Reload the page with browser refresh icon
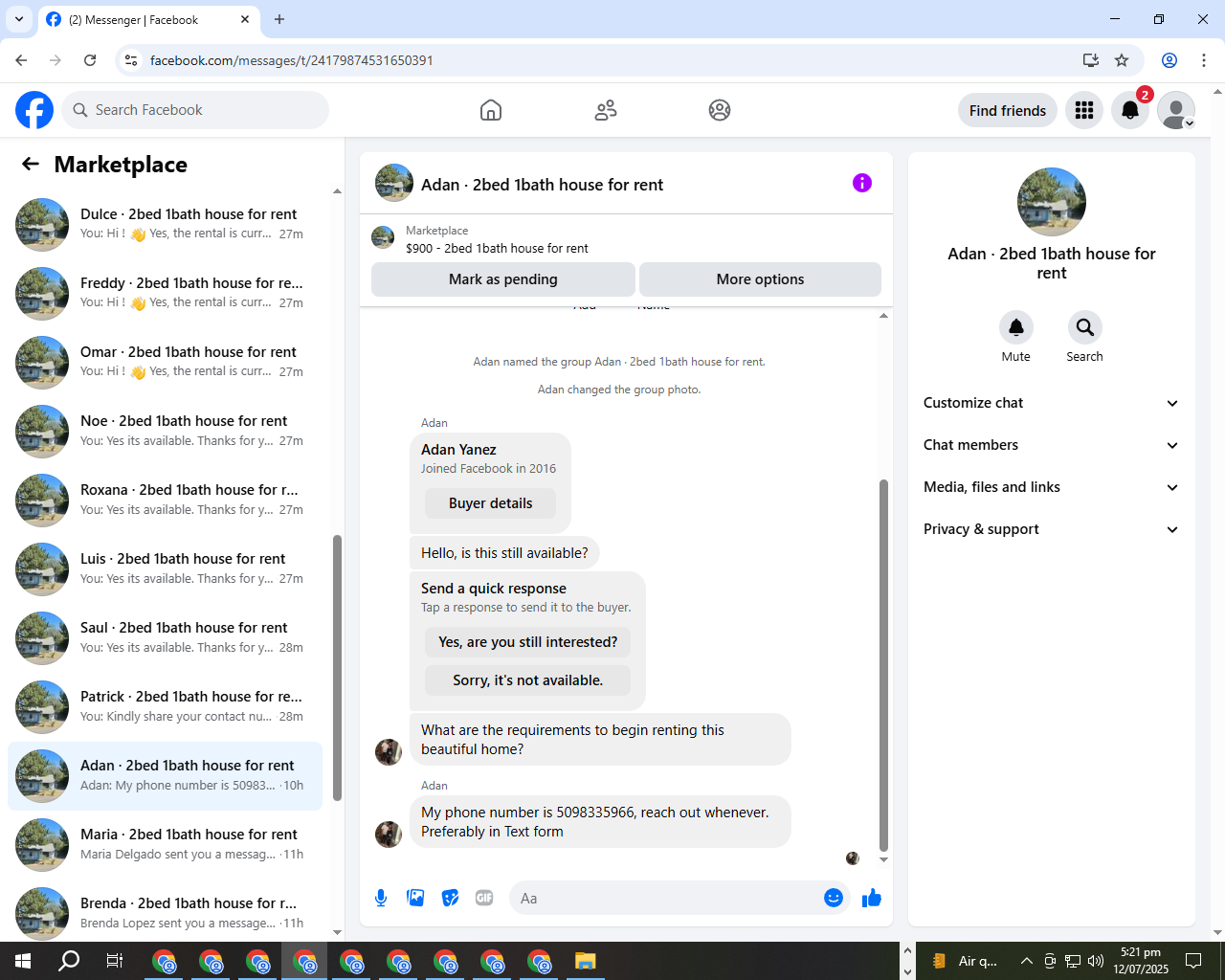 click(x=90, y=60)
